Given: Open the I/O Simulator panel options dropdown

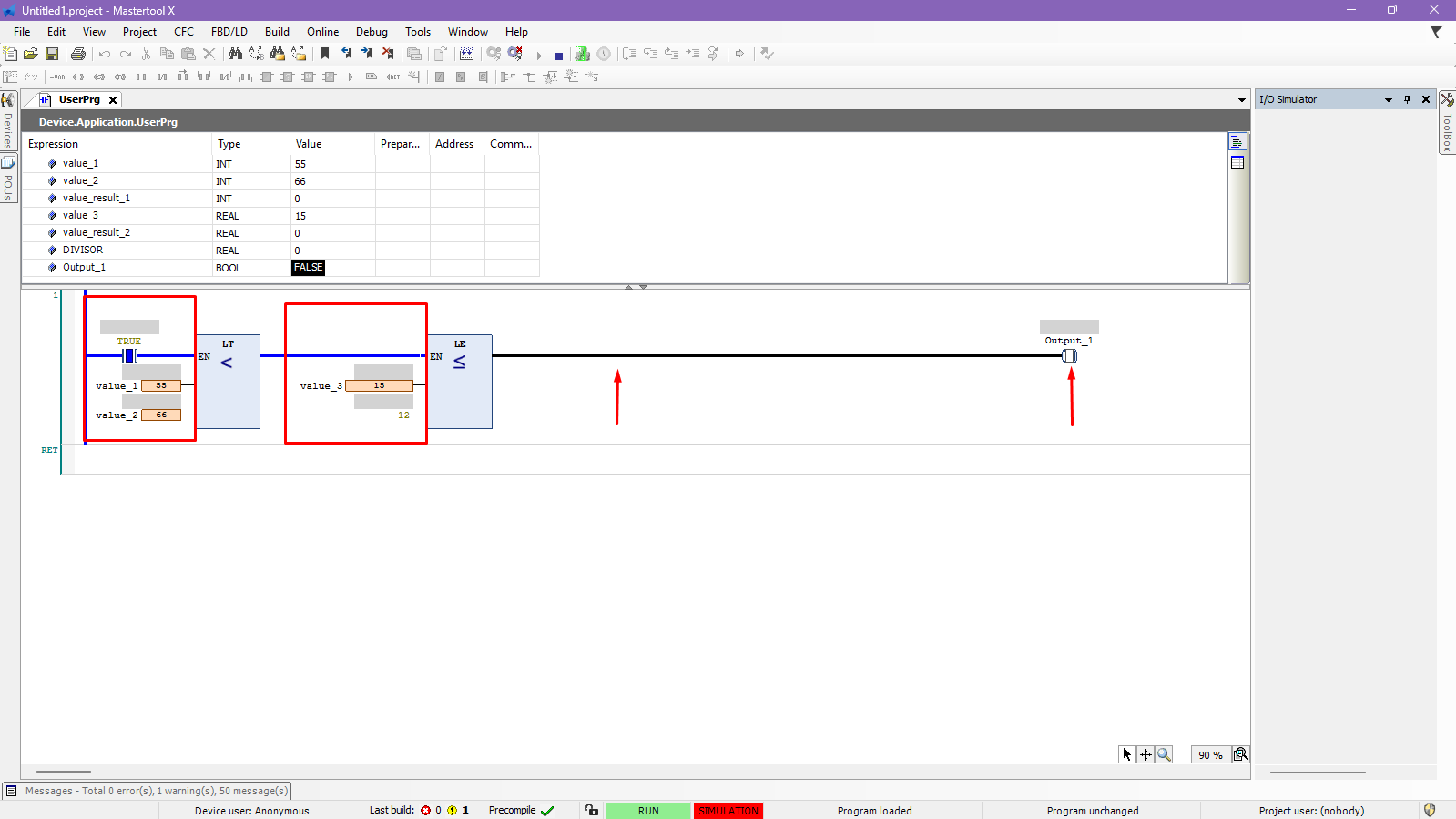Looking at the screenshot, I should [1389, 100].
